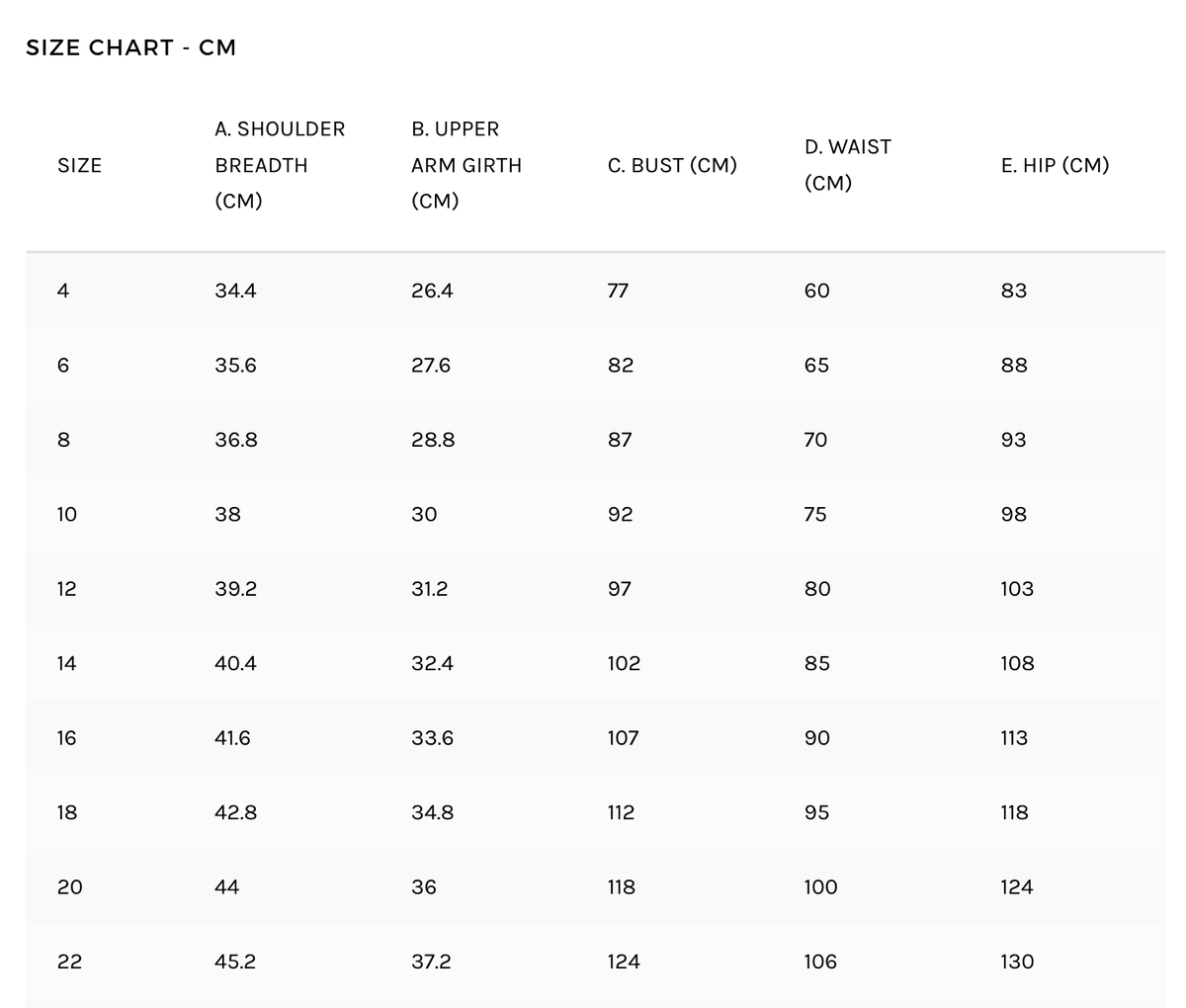Select upper arm girth value 28.8
The height and width of the screenshot is (1008, 1186).
tap(433, 440)
